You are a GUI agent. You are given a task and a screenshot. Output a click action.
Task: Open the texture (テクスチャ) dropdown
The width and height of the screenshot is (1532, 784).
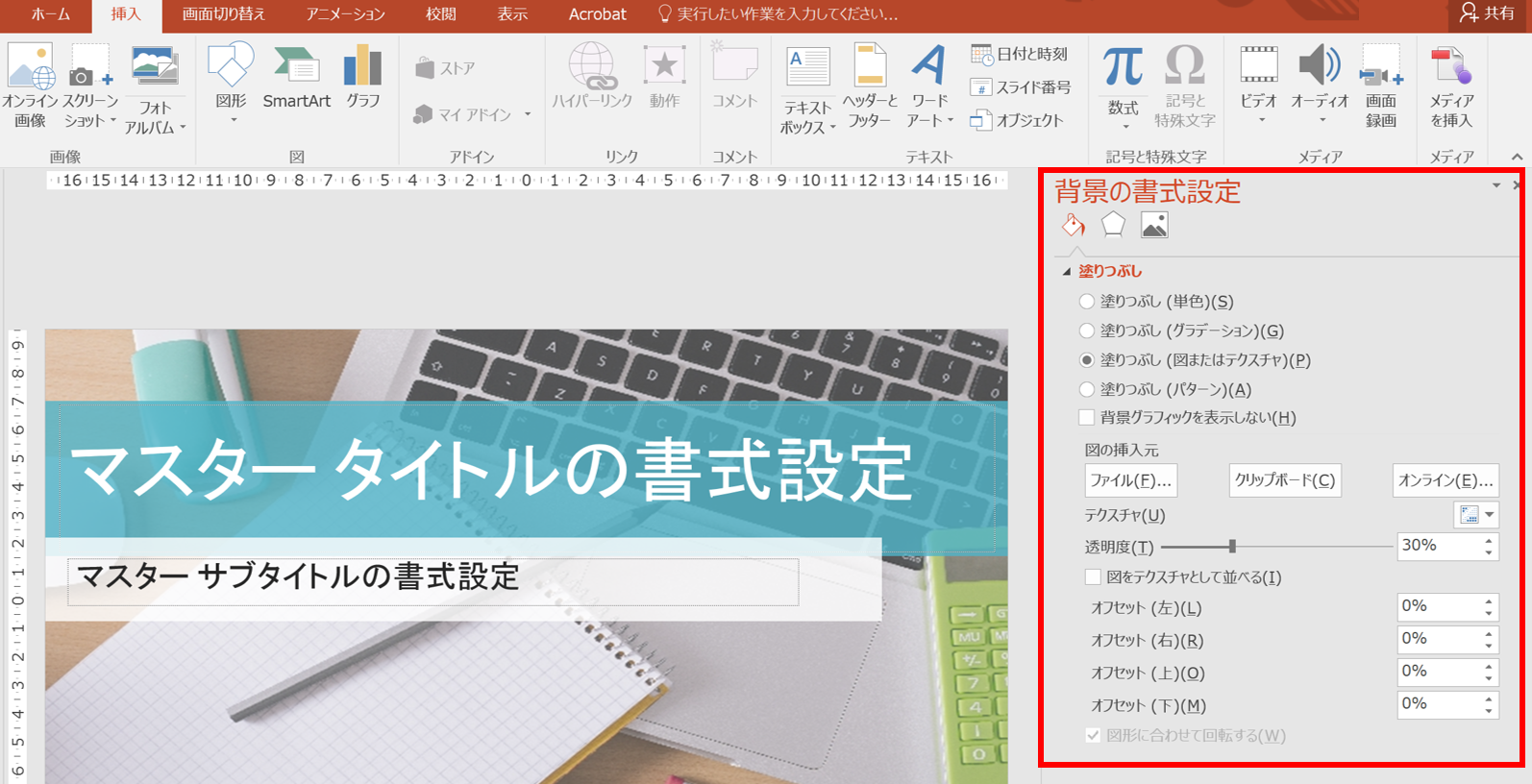pos(1476,515)
